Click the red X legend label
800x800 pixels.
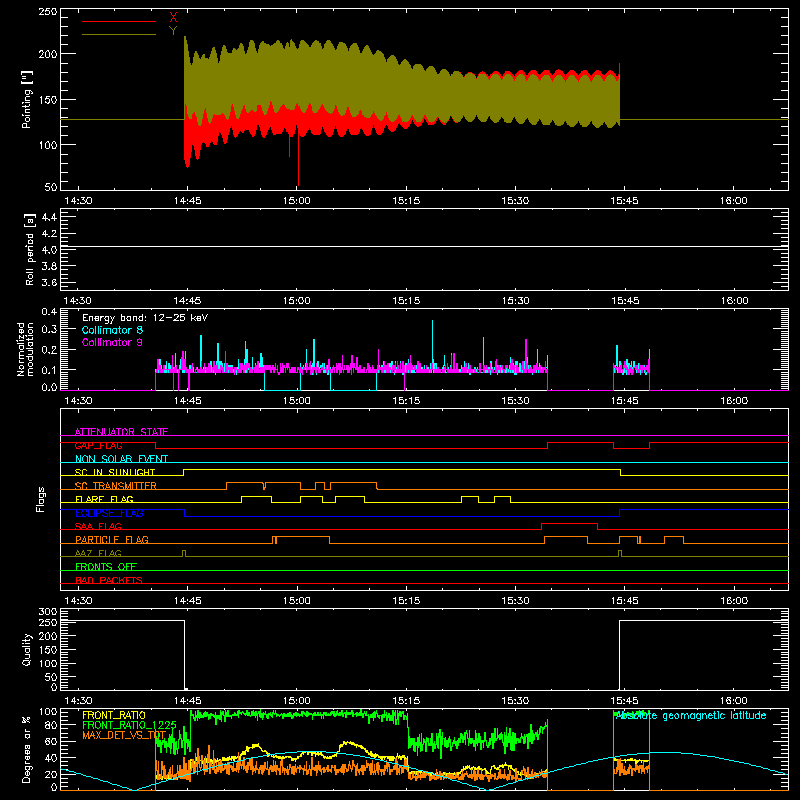[x=173, y=18]
